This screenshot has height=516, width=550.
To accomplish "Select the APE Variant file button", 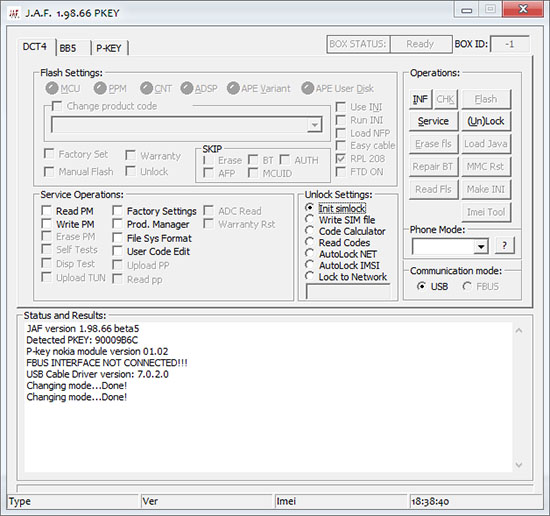I will (x=233, y=88).
